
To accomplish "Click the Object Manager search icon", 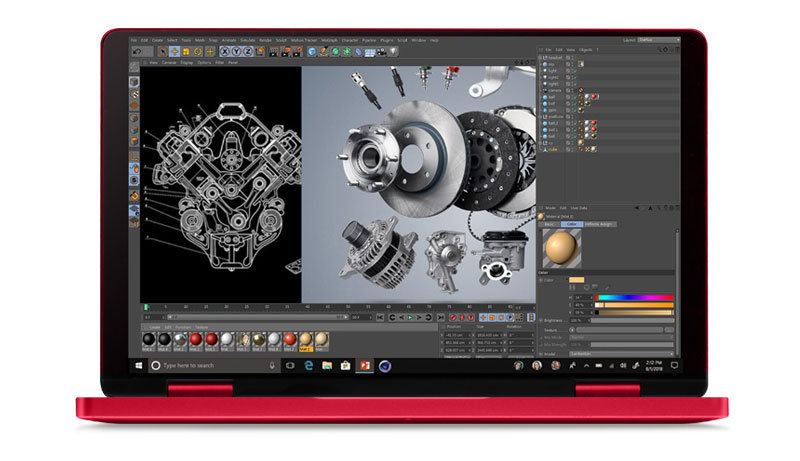I will (659, 50).
